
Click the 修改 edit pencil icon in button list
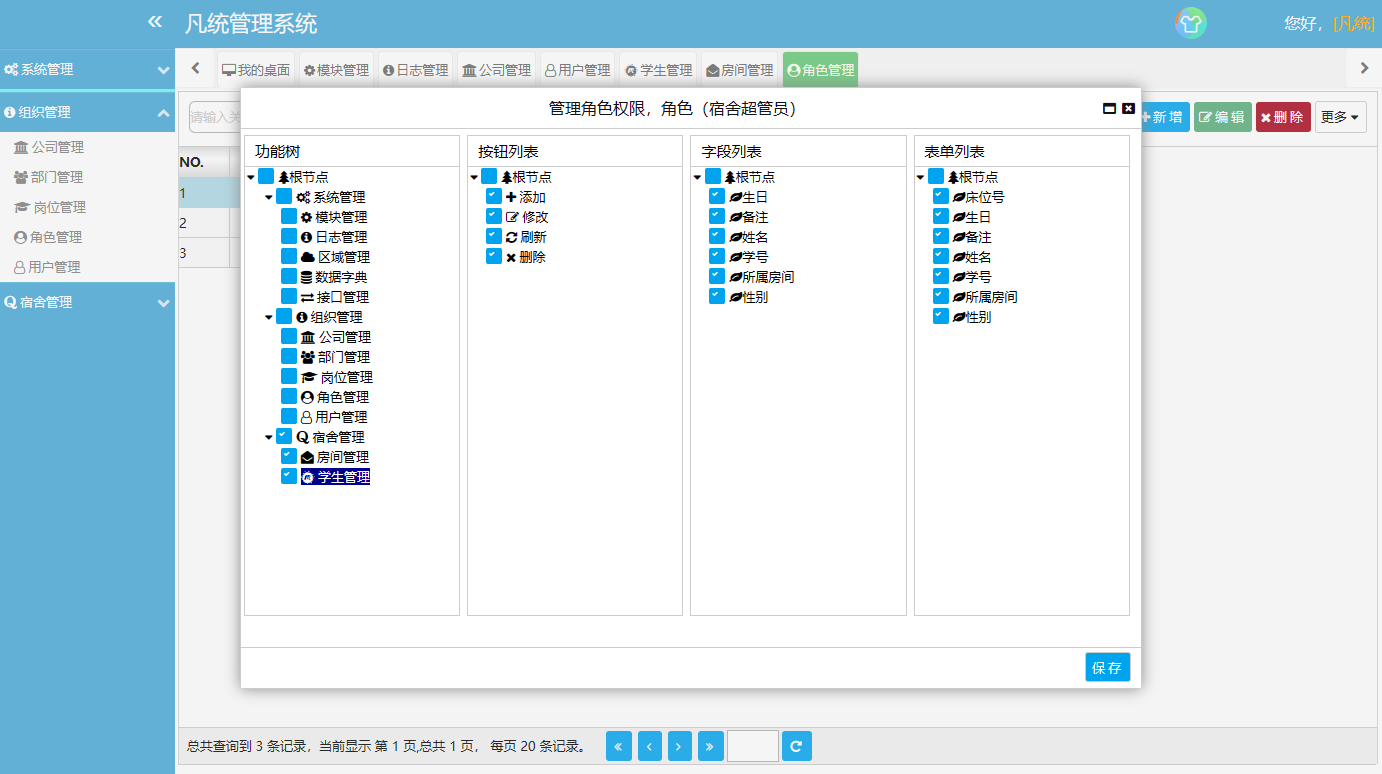[512, 217]
